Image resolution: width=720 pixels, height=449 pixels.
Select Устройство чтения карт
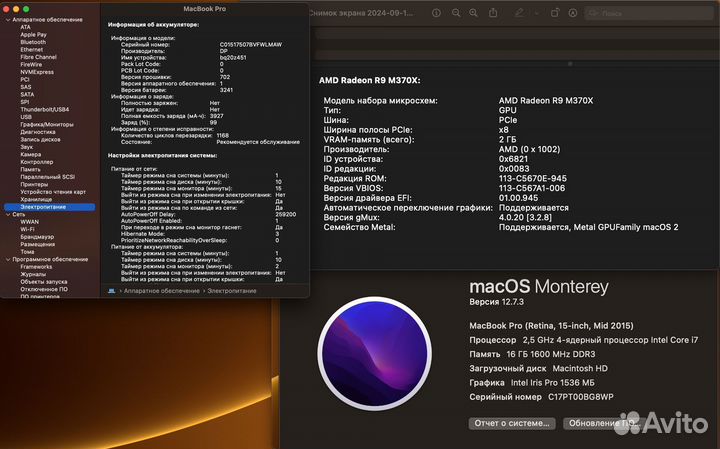53,192
